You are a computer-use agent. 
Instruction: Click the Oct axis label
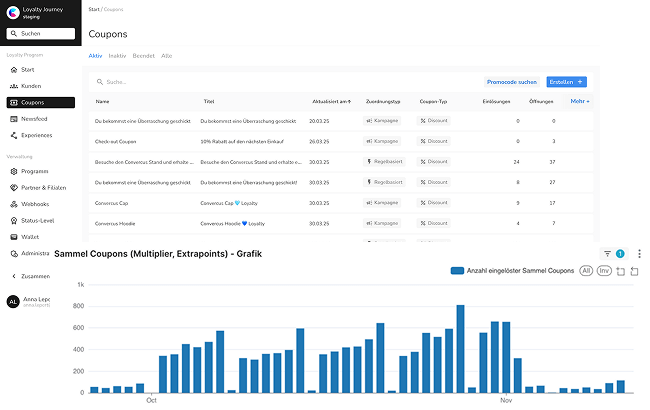(x=151, y=400)
